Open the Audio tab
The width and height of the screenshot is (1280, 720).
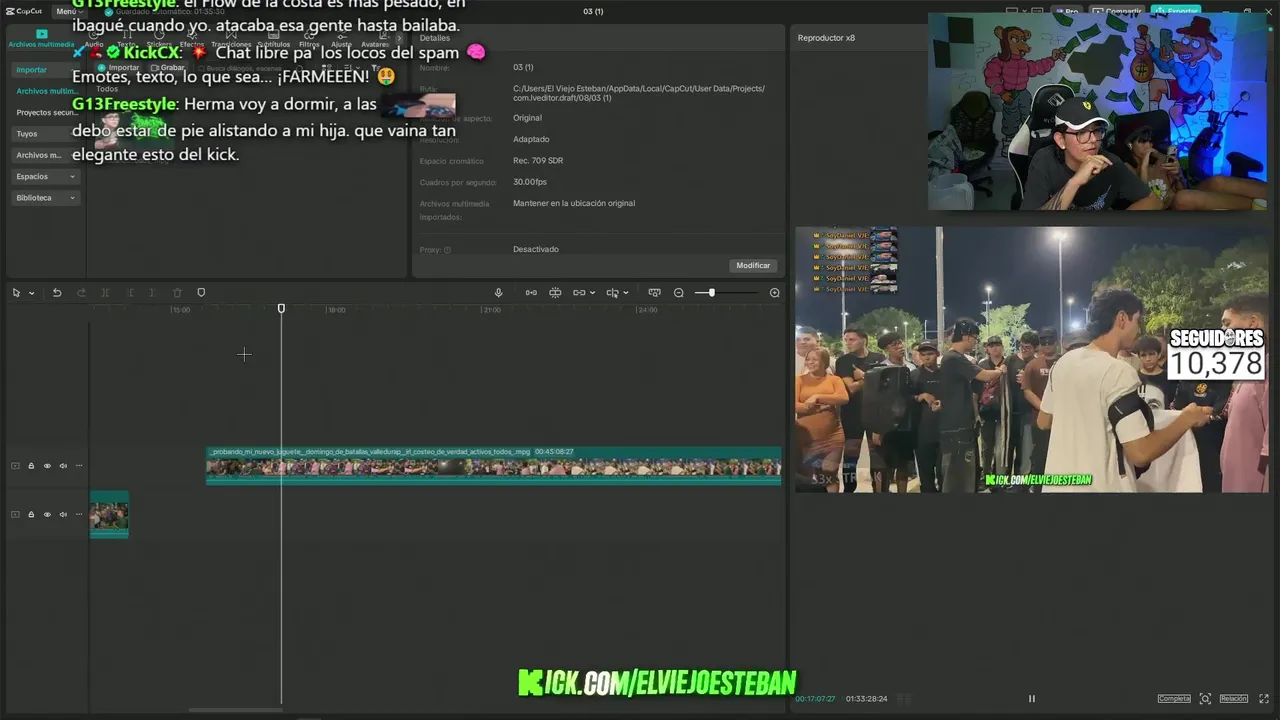(x=94, y=39)
